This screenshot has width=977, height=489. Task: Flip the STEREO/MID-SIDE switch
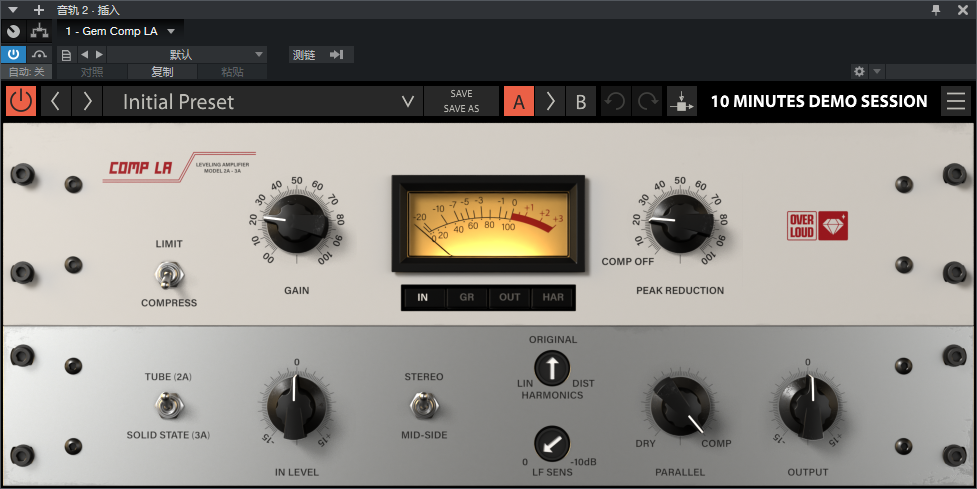(424, 405)
